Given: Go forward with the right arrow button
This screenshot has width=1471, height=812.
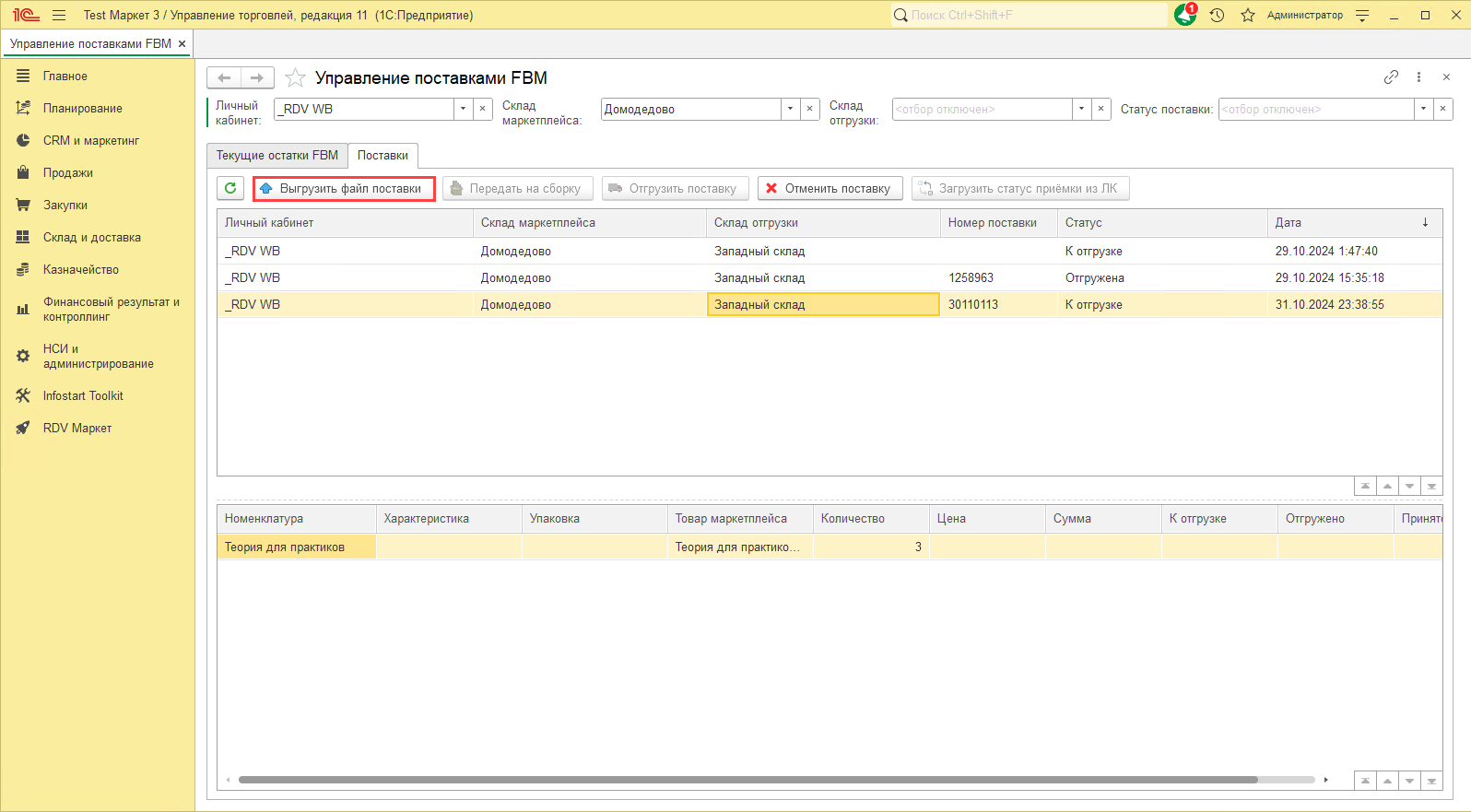Looking at the screenshot, I should [x=257, y=77].
